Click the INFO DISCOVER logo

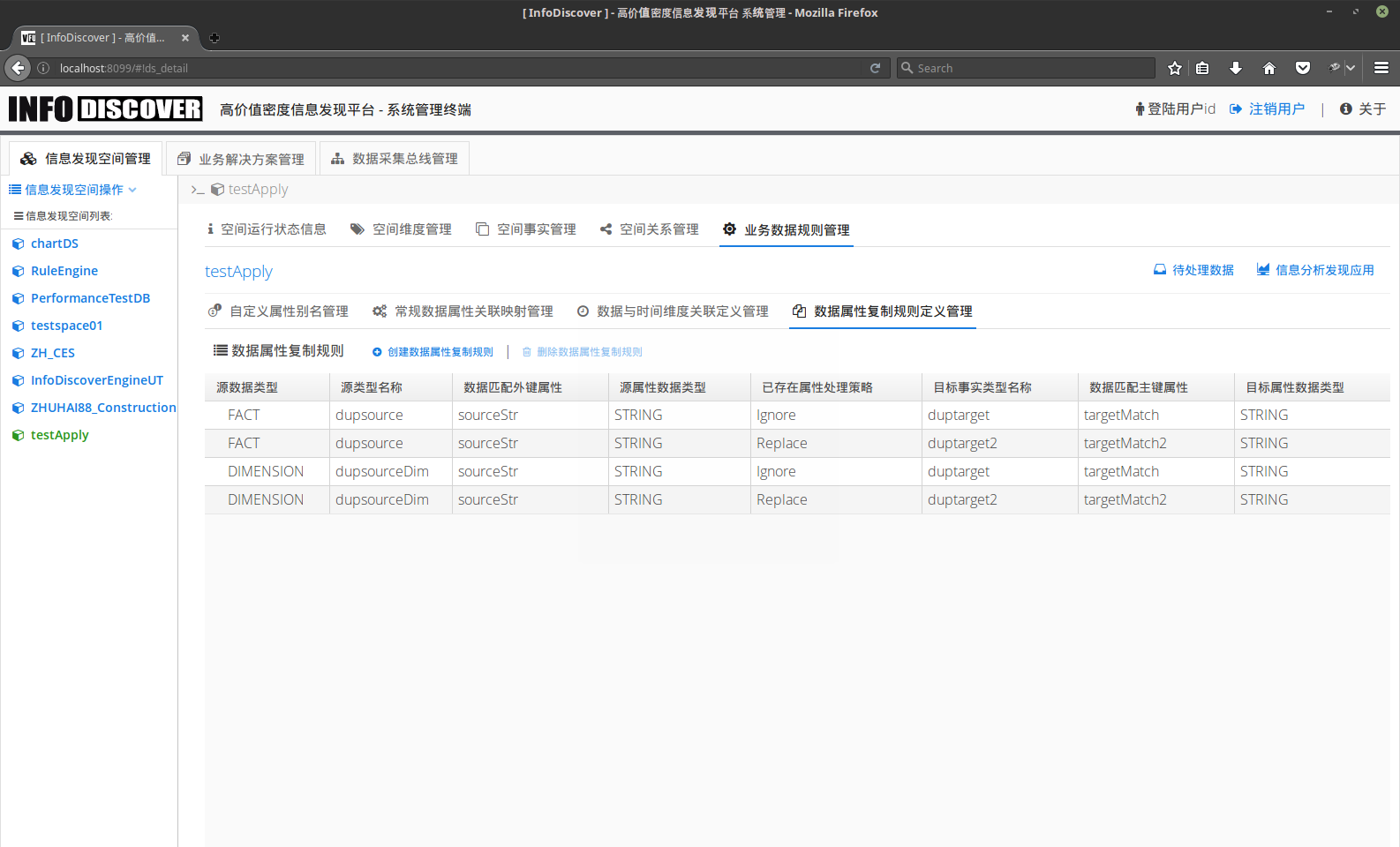coord(105,109)
